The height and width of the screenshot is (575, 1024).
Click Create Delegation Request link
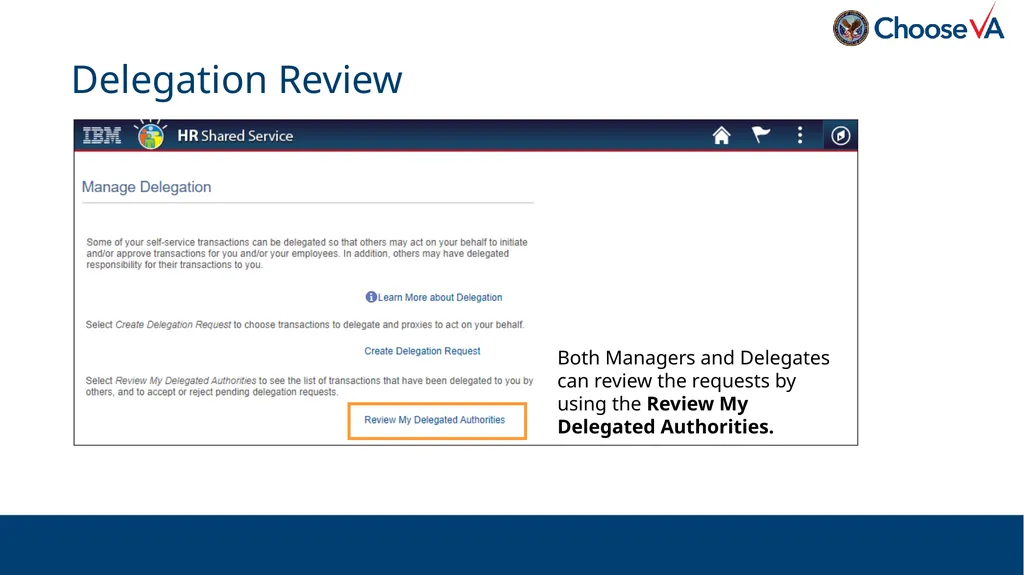[x=422, y=351]
